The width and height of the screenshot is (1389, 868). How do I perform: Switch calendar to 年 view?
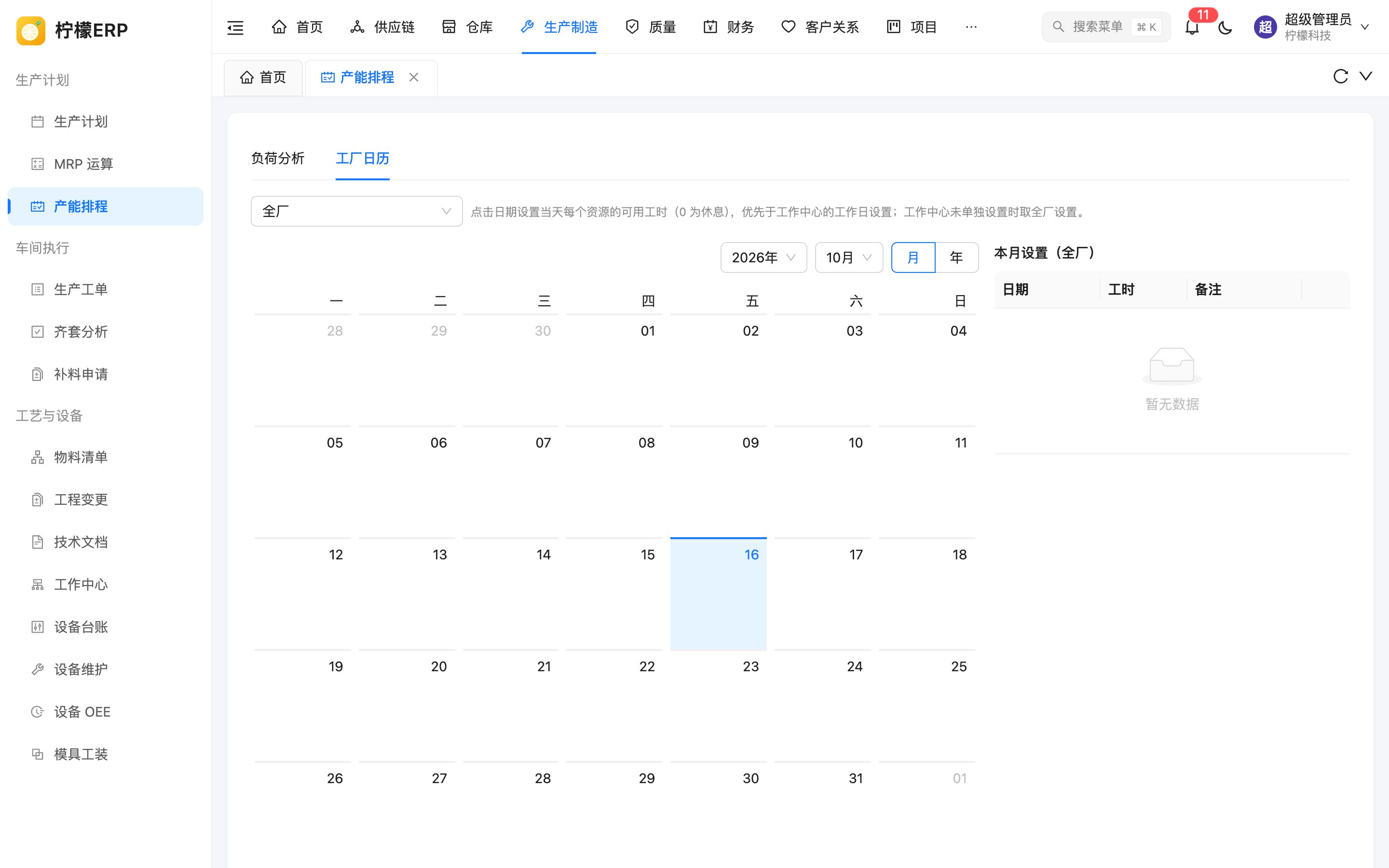(x=956, y=257)
